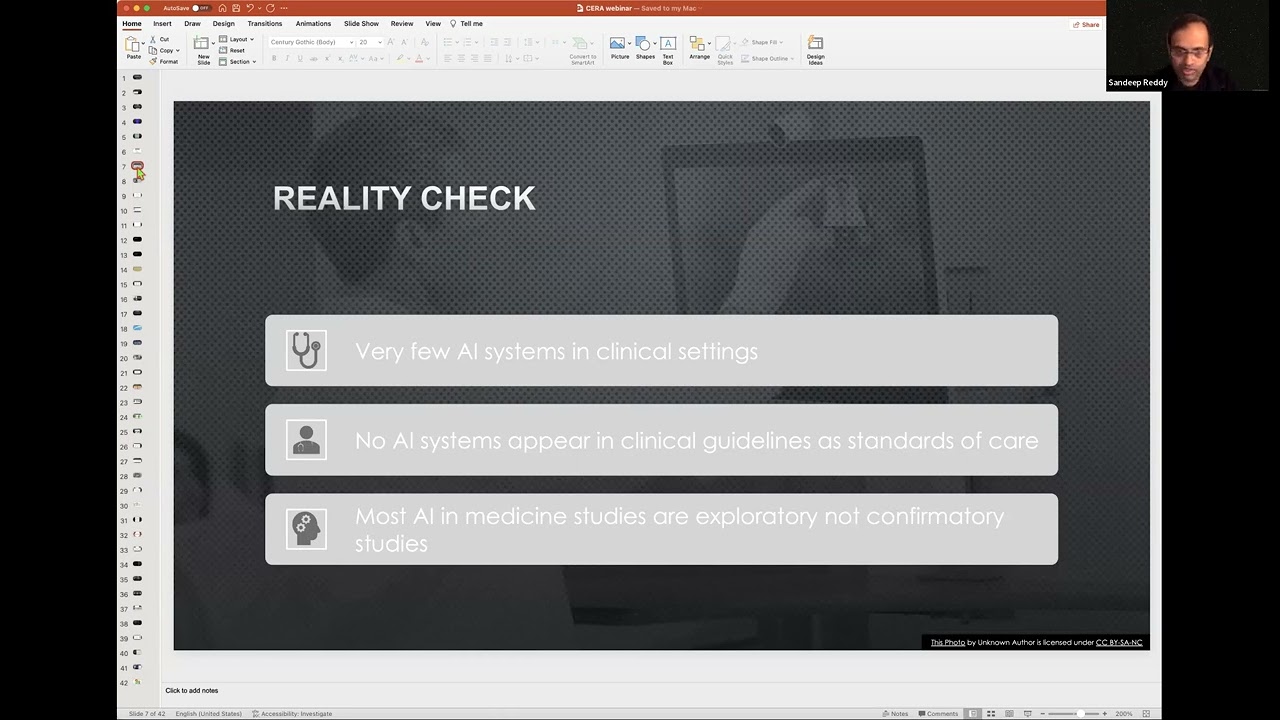Expand the Section dropdown
The height and width of the screenshot is (720, 1280).
[x=238, y=62]
